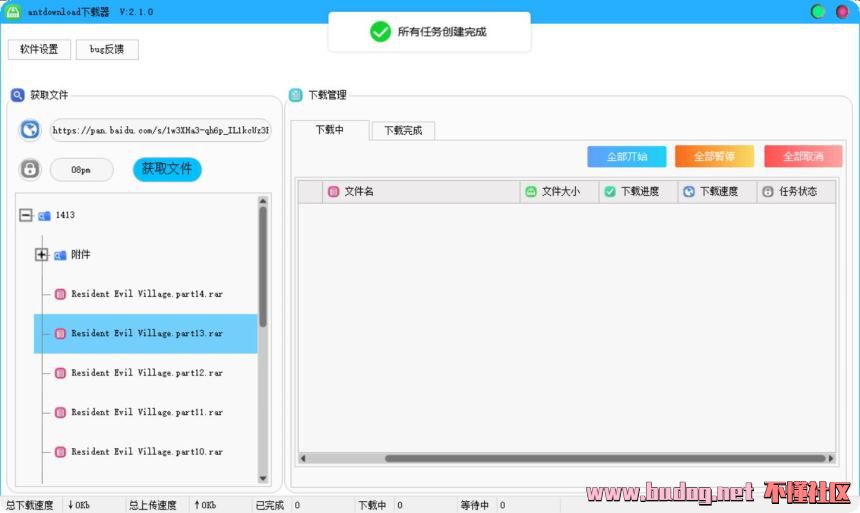Click the 下载进度 header checkmark icon
Image resolution: width=860 pixels, height=513 pixels.
[610, 191]
